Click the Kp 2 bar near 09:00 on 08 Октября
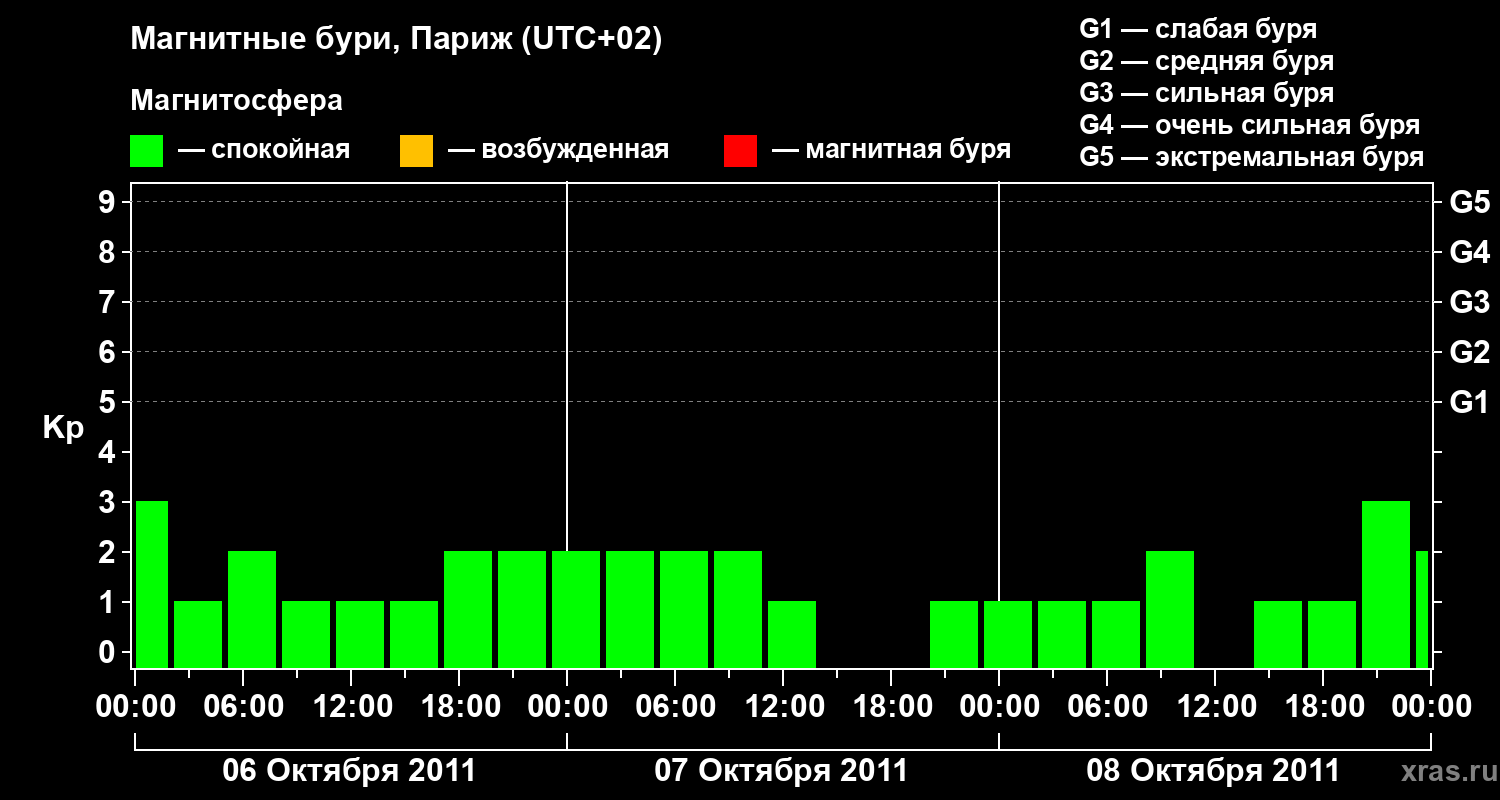Image resolution: width=1500 pixels, height=800 pixels. click(1170, 609)
